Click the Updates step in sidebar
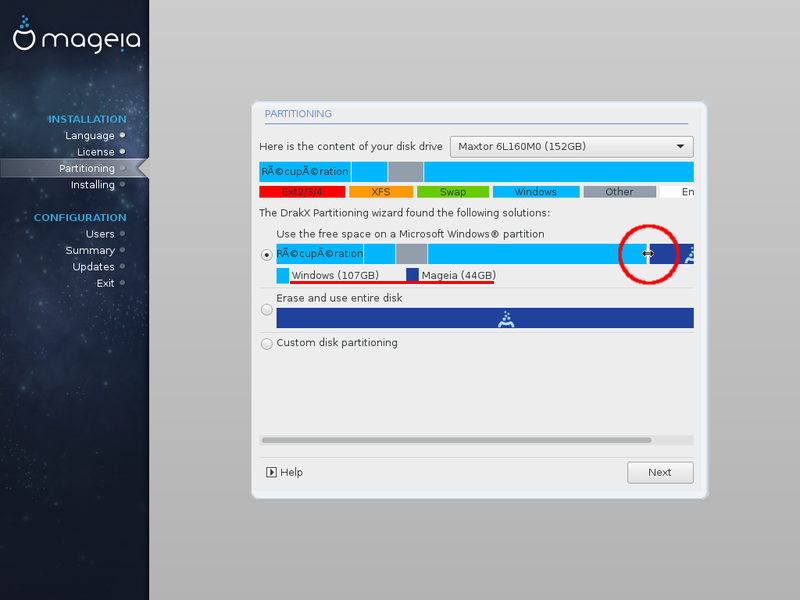Viewport: 800px width, 600px height. [93, 267]
